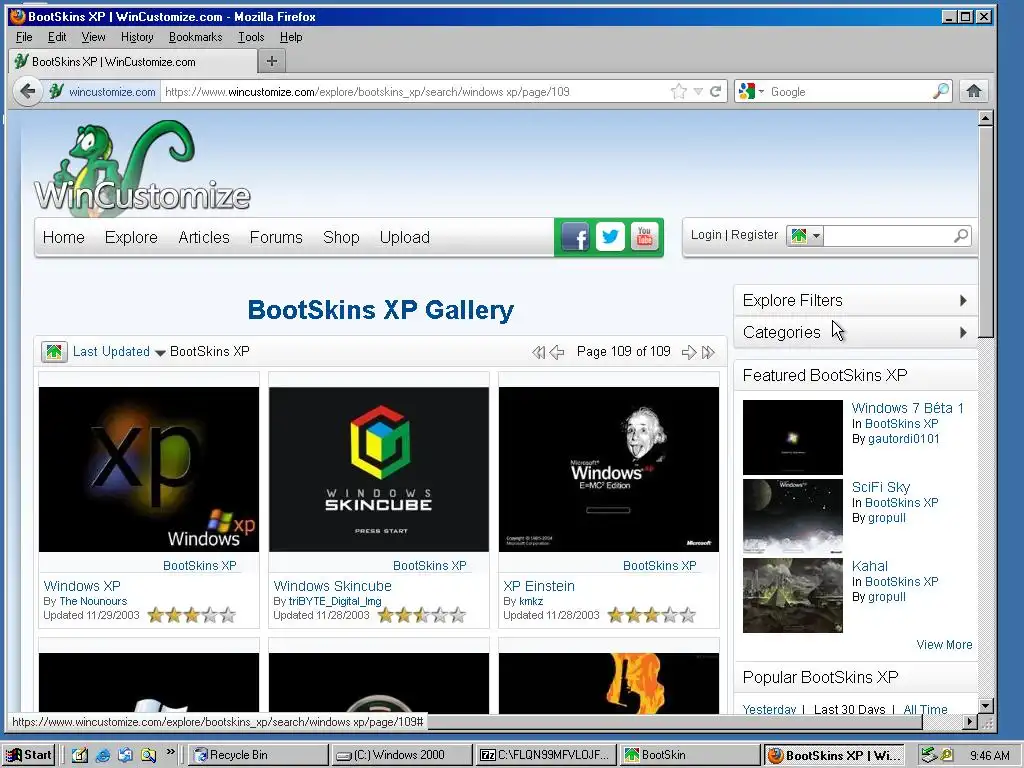The height and width of the screenshot is (768, 1024).
Task: Click the Login link
Action: [x=706, y=234]
